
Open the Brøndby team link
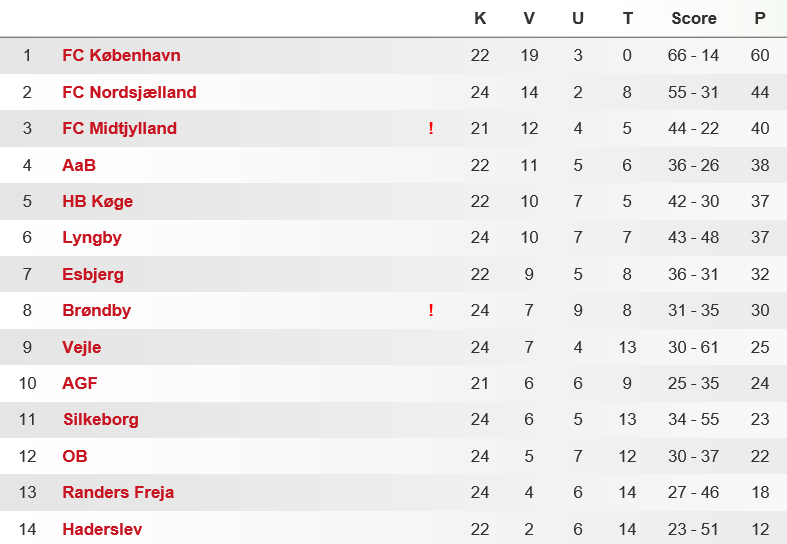pyautogui.click(x=96, y=311)
